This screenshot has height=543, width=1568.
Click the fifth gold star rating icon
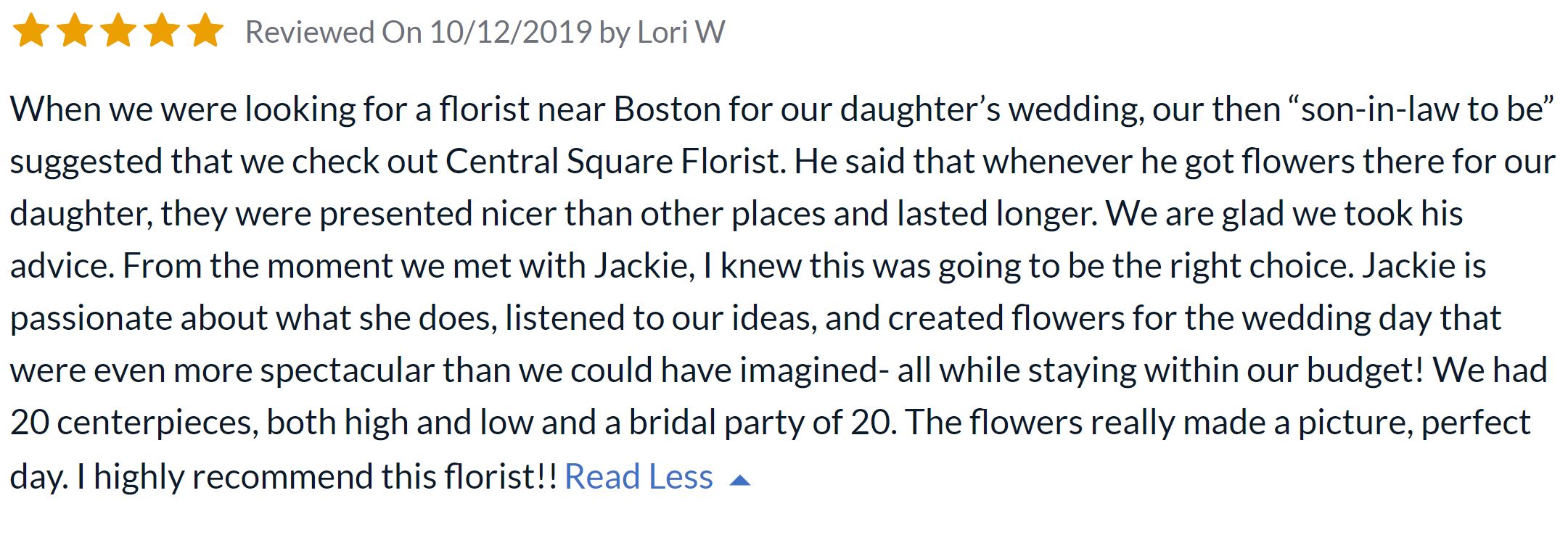[x=205, y=31]
